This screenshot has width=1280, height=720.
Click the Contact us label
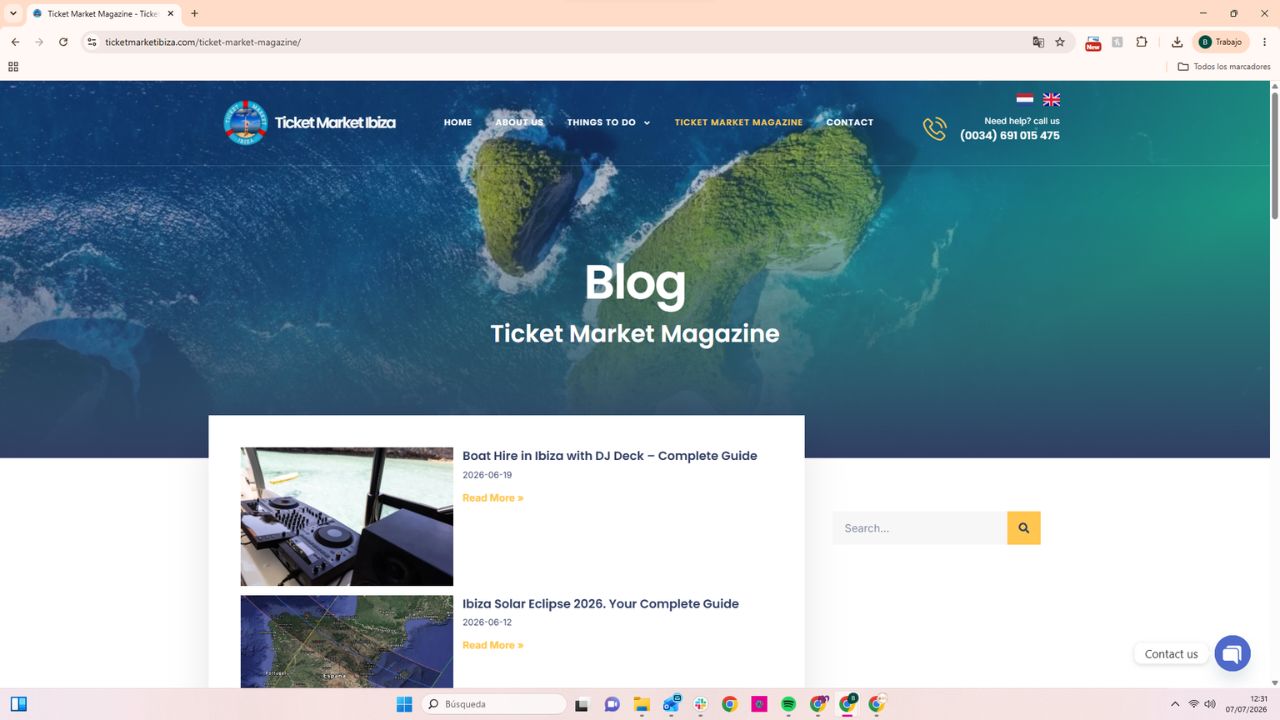point(1171,654)
